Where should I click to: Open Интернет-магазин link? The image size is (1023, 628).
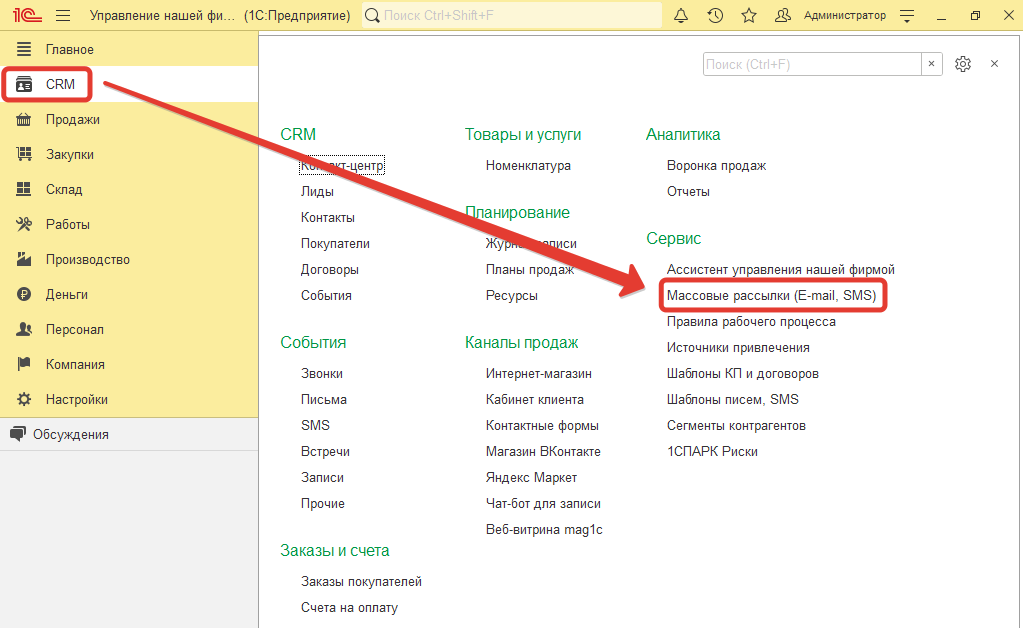(x=539, y=374)
